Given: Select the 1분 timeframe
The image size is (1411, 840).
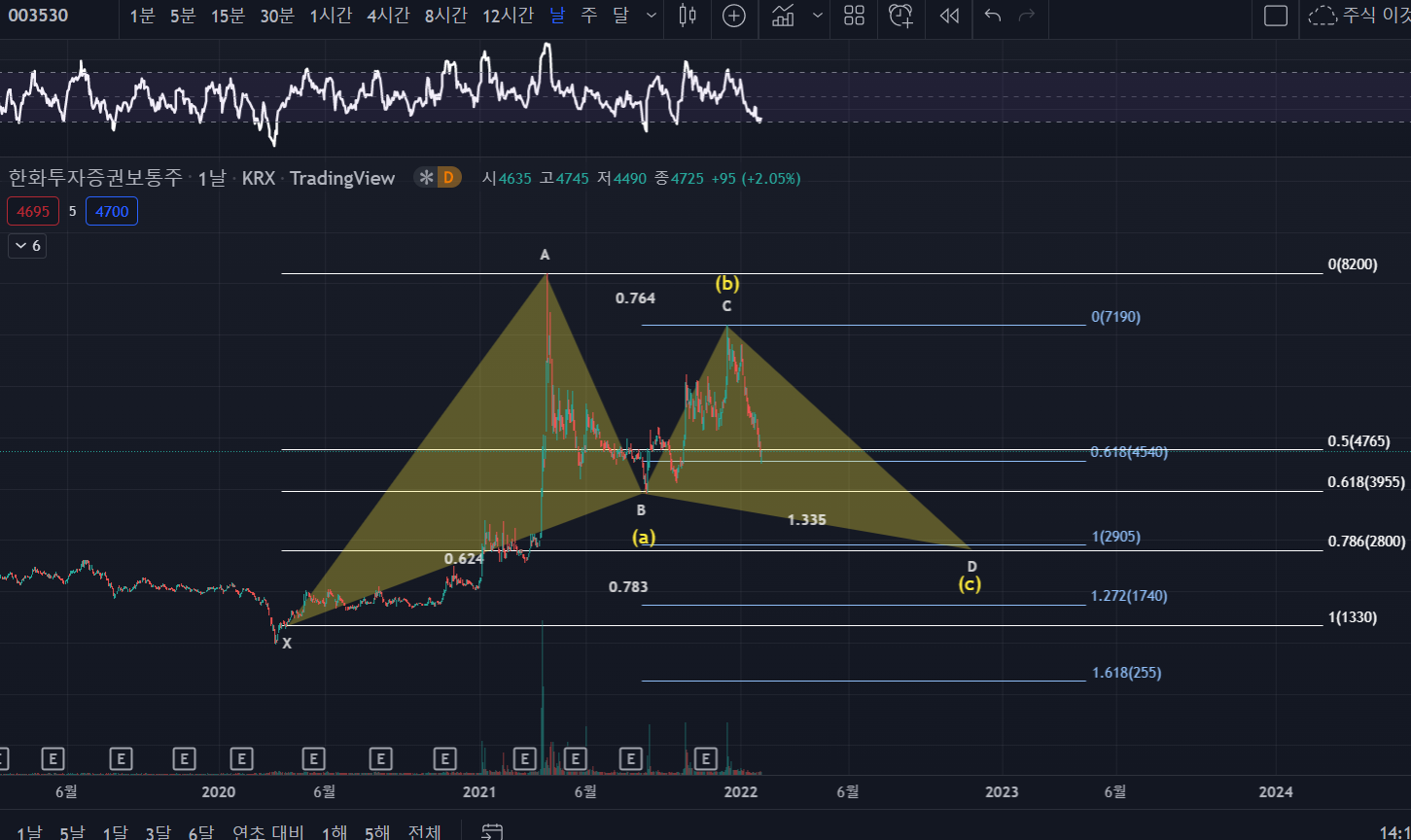Looking at the screenshot, I should click(142, 16).
